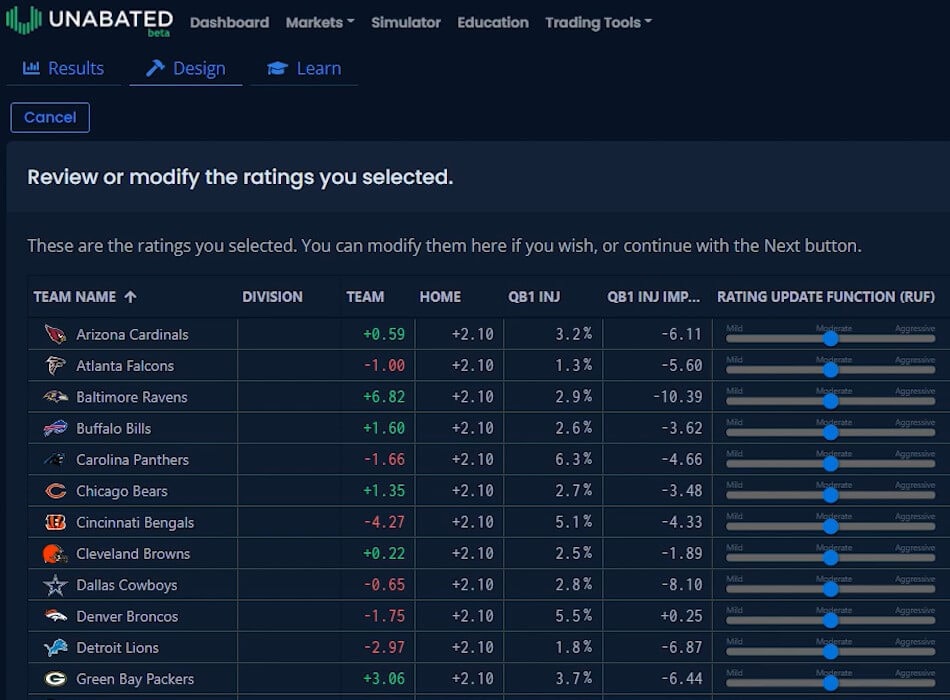The height and width of the screenshot is (700, 950).
Task: Click the Cincinnati Bengals team logo
Action: pyautogui.click(x=55, y=522)
